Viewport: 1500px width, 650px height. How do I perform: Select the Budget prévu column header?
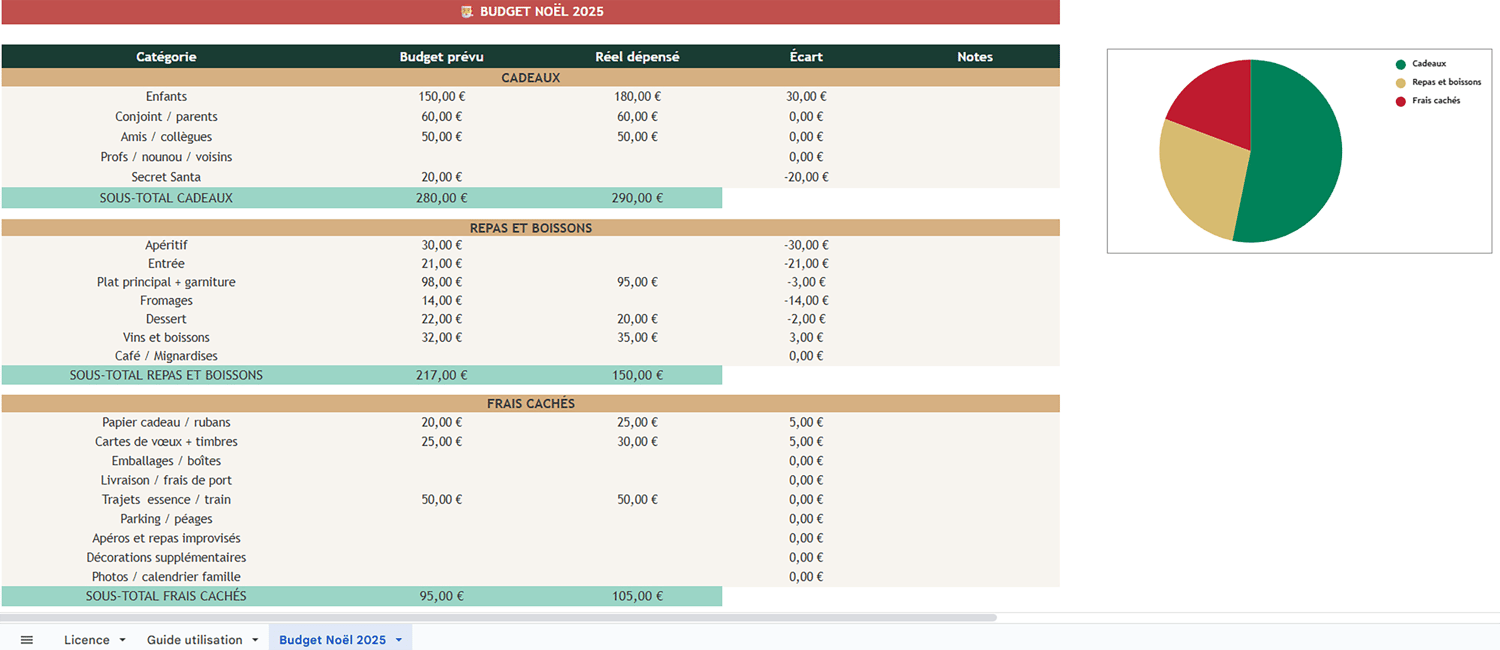(x=441, y=57)
